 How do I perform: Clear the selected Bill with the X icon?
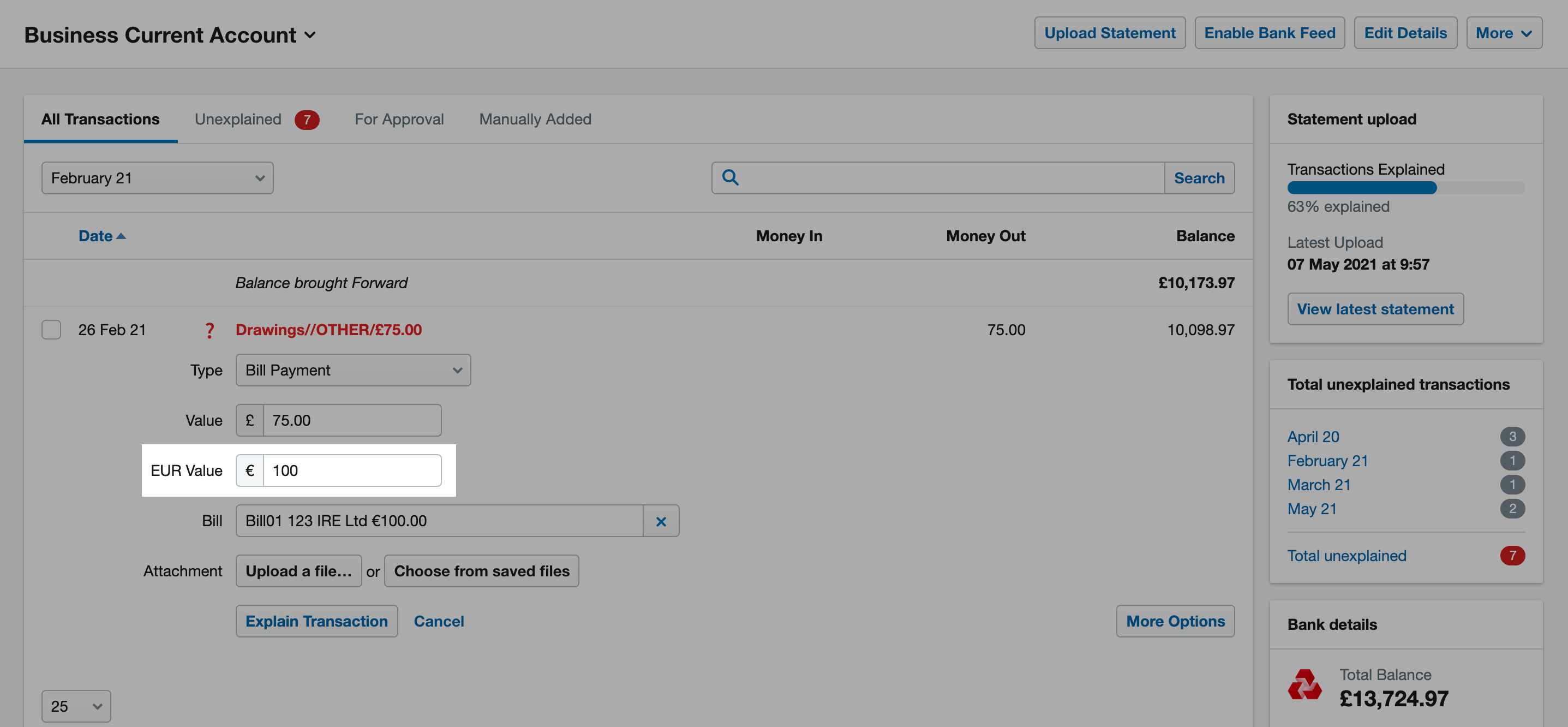(661, 521)
